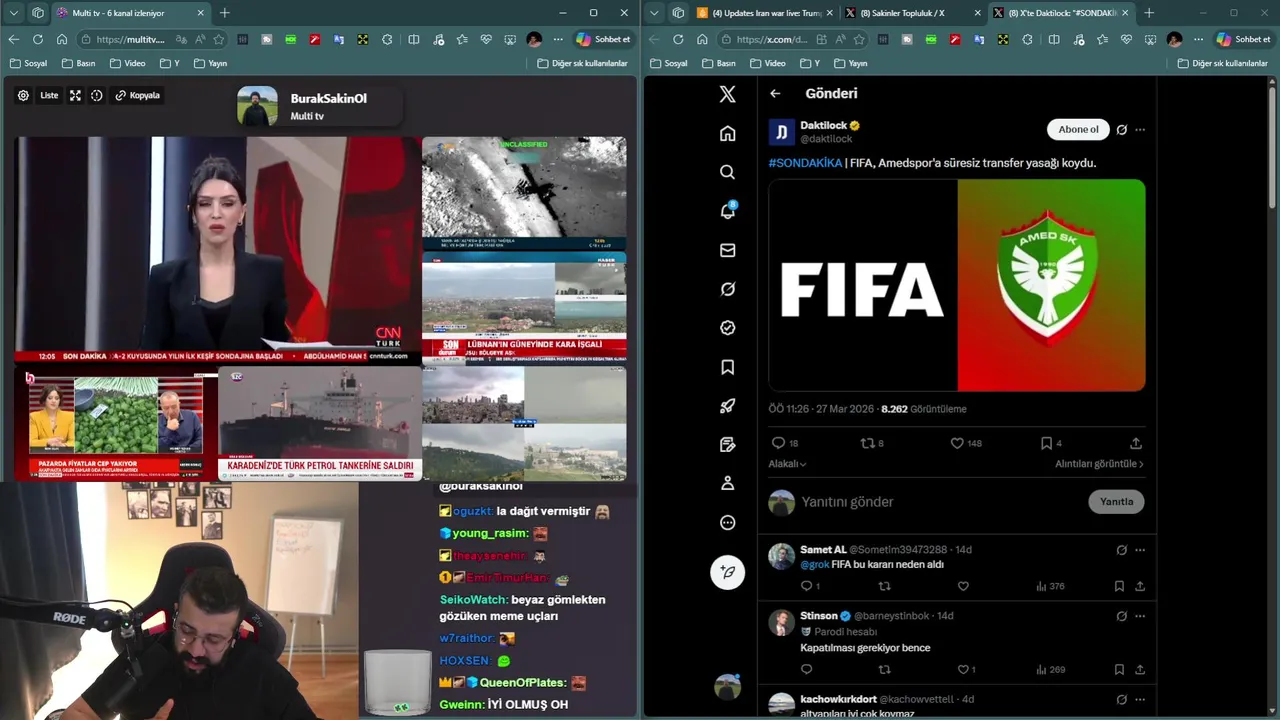This screenshot has width=1280, height=720.
Task: Click the compose post feather button
Action: pos(727,572)
